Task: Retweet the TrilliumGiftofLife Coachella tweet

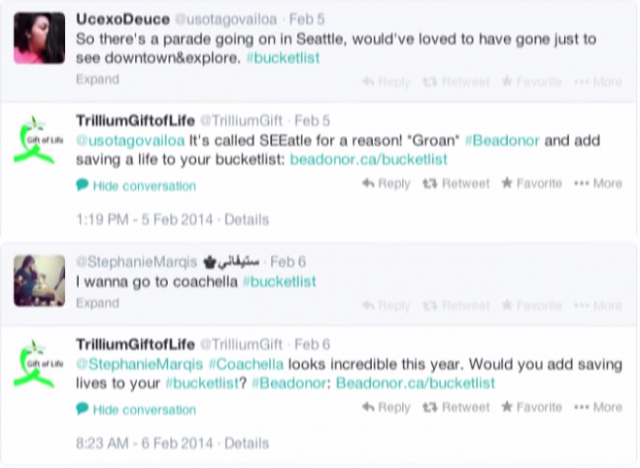Action: tap(456, 408)
